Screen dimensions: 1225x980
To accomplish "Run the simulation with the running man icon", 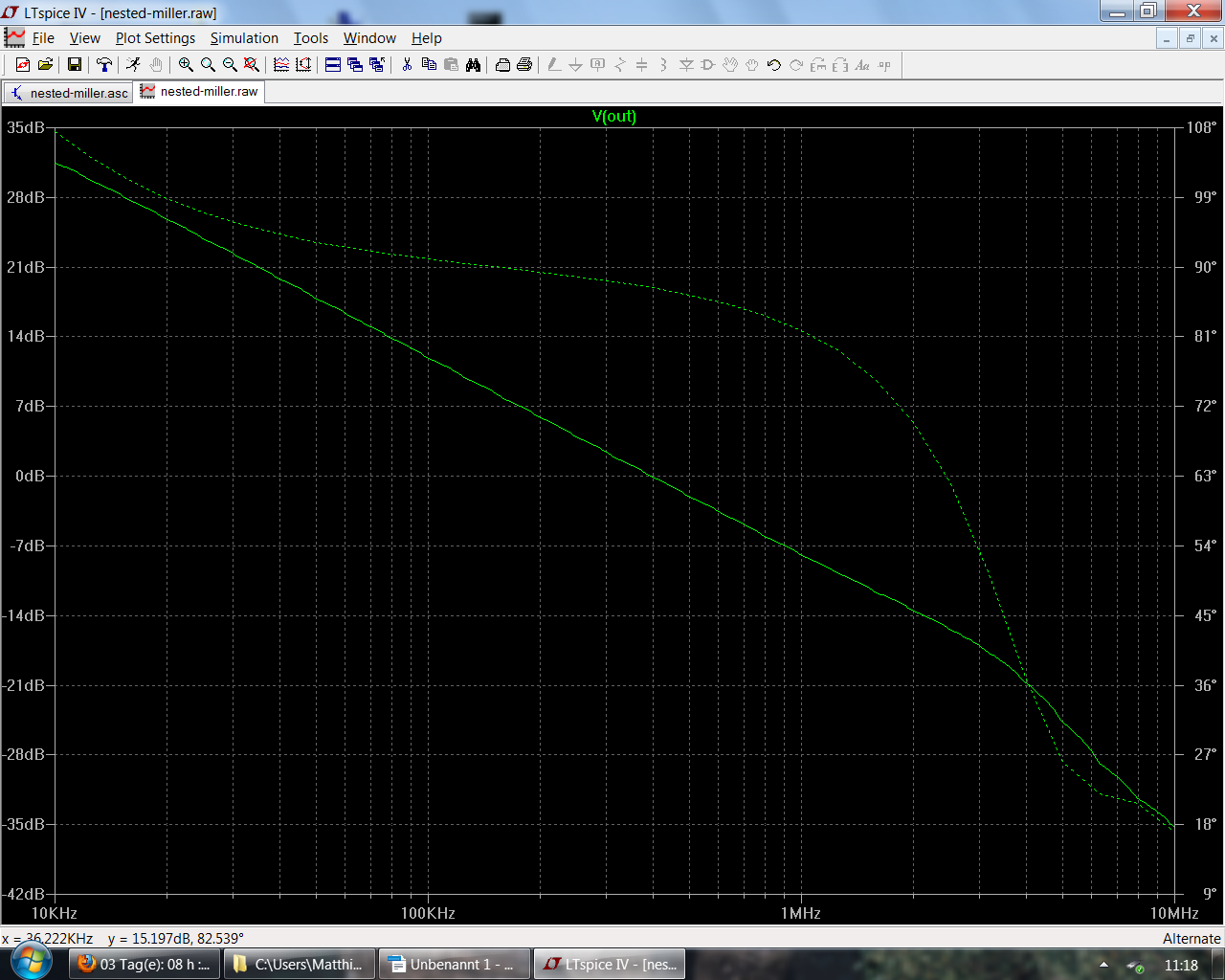I will [134, 65].
